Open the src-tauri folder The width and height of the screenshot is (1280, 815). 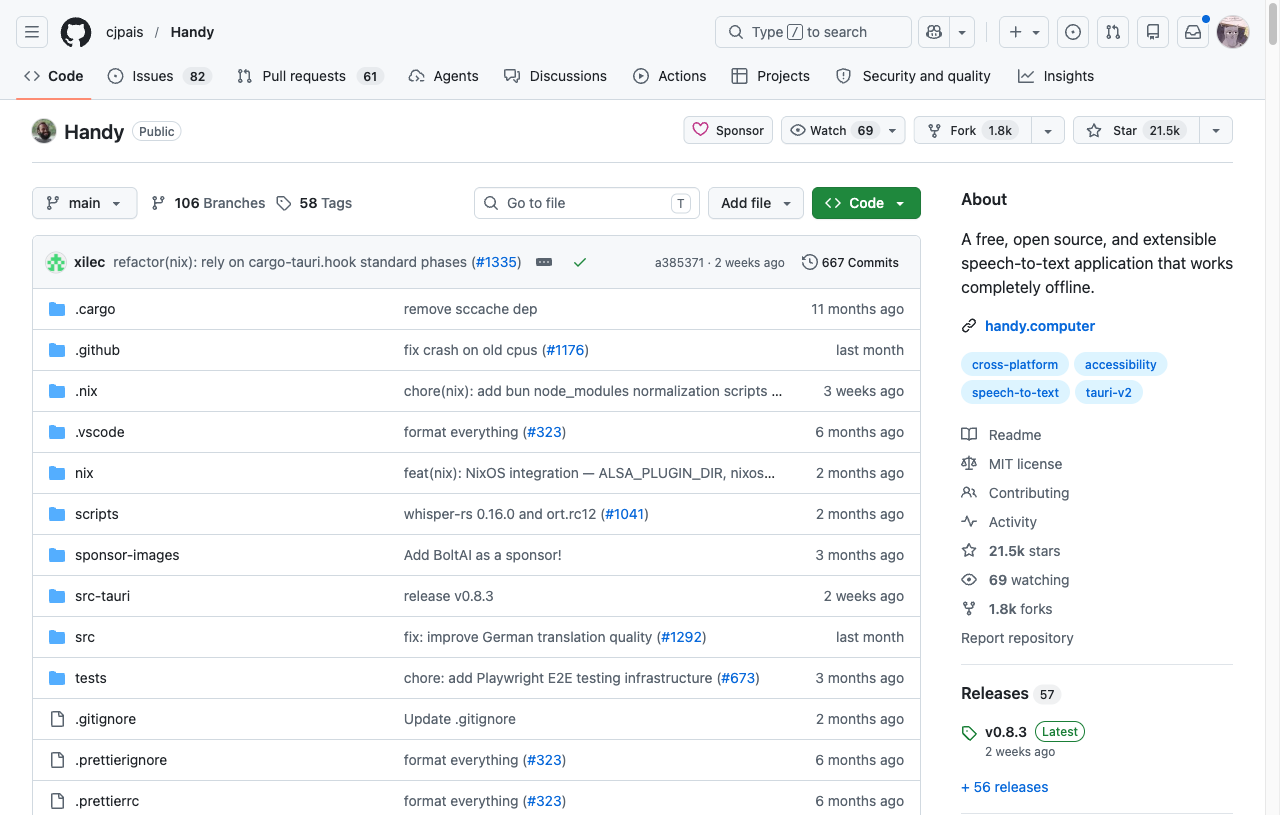click(x=102, y=596)
